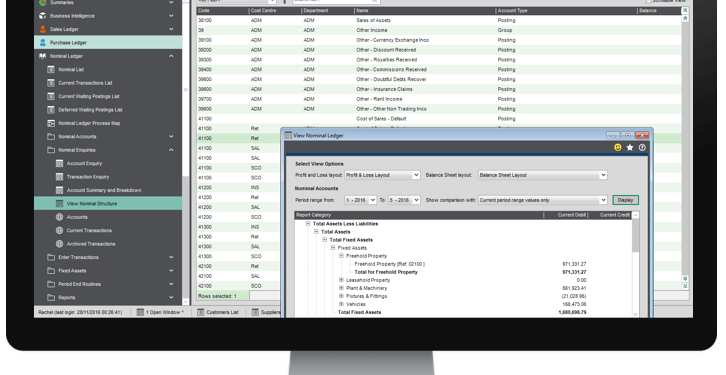726x375 pixels.
Task: Click the globe icon beside Current Transactions
Action: click(59, 231)
